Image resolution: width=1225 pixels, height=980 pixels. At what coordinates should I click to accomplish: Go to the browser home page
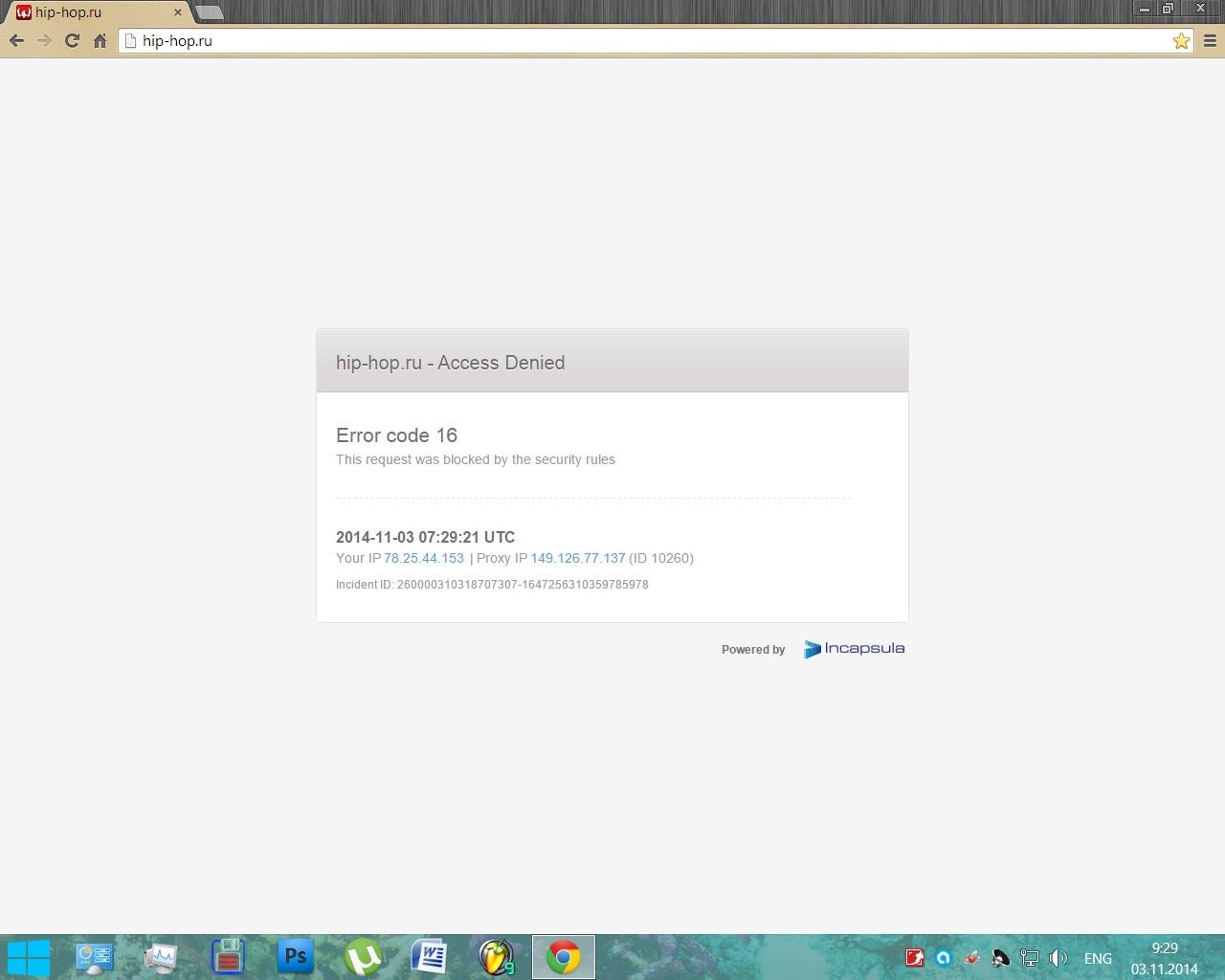100,40
